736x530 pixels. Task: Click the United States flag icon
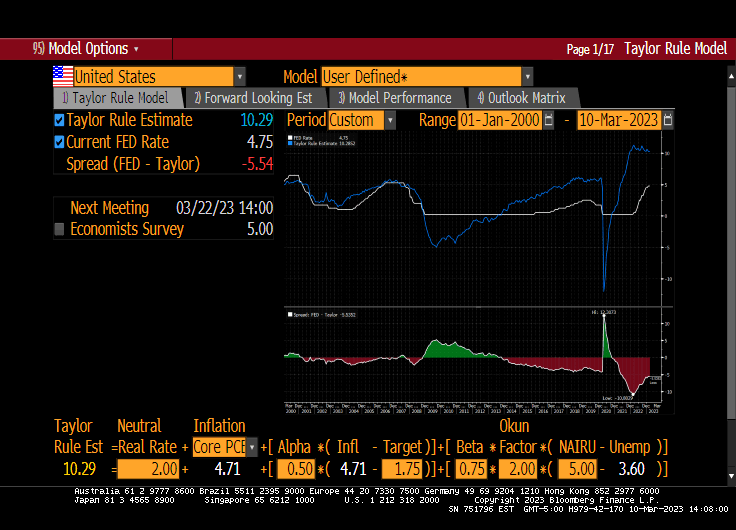click(x=63, y=77)
